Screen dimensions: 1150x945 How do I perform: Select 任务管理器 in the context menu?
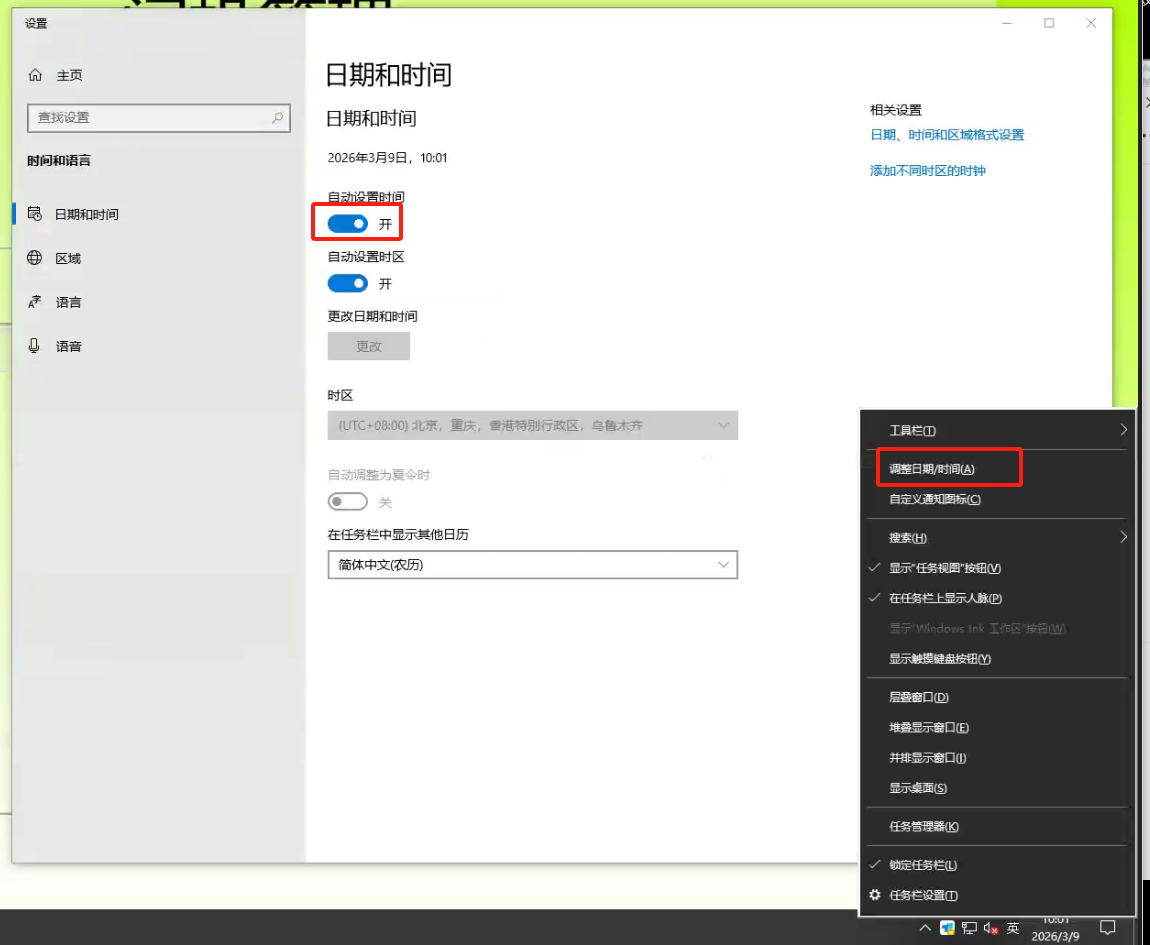pos(923,827)
